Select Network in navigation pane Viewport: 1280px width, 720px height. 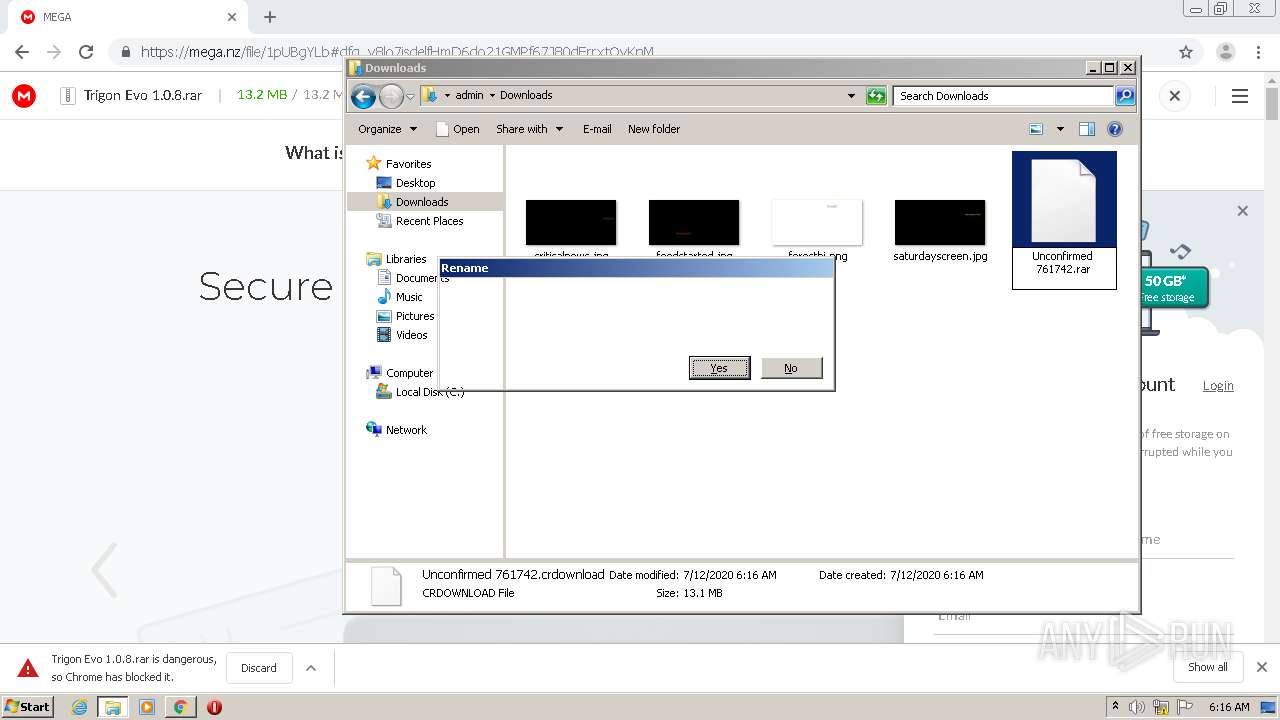pos(397,430)
